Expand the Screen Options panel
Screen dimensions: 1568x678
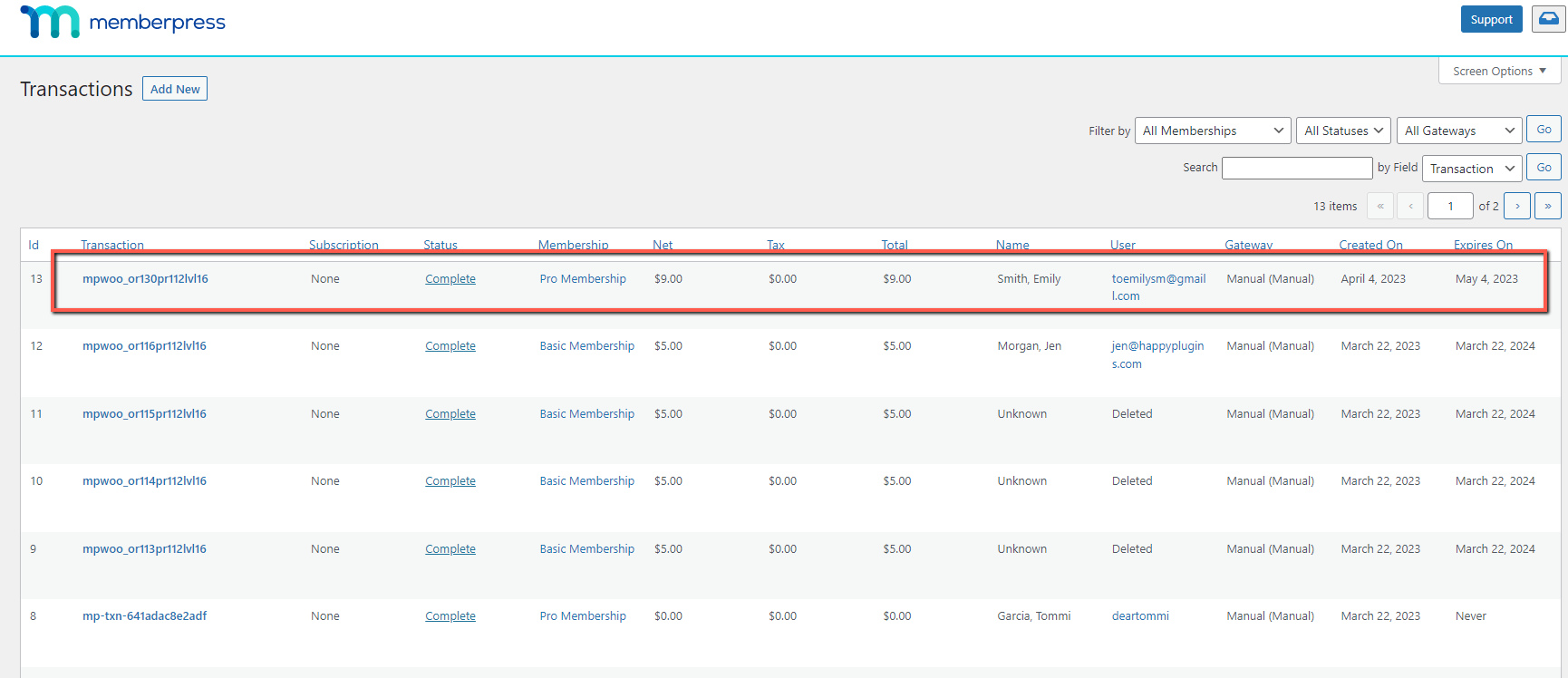pyautogui.click(x=1499, y=71)
